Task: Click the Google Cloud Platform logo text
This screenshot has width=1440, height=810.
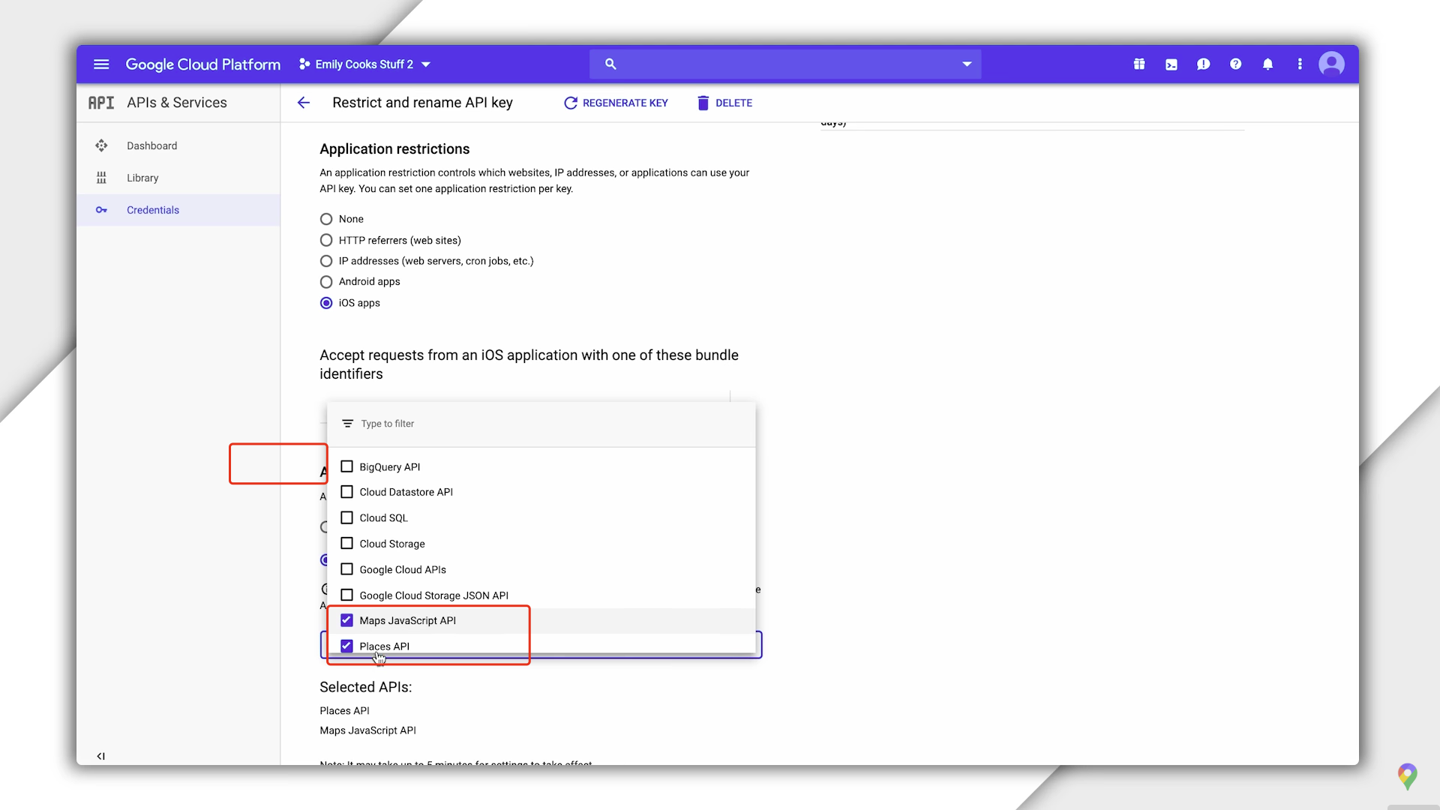Action: [x=203, y=64]
